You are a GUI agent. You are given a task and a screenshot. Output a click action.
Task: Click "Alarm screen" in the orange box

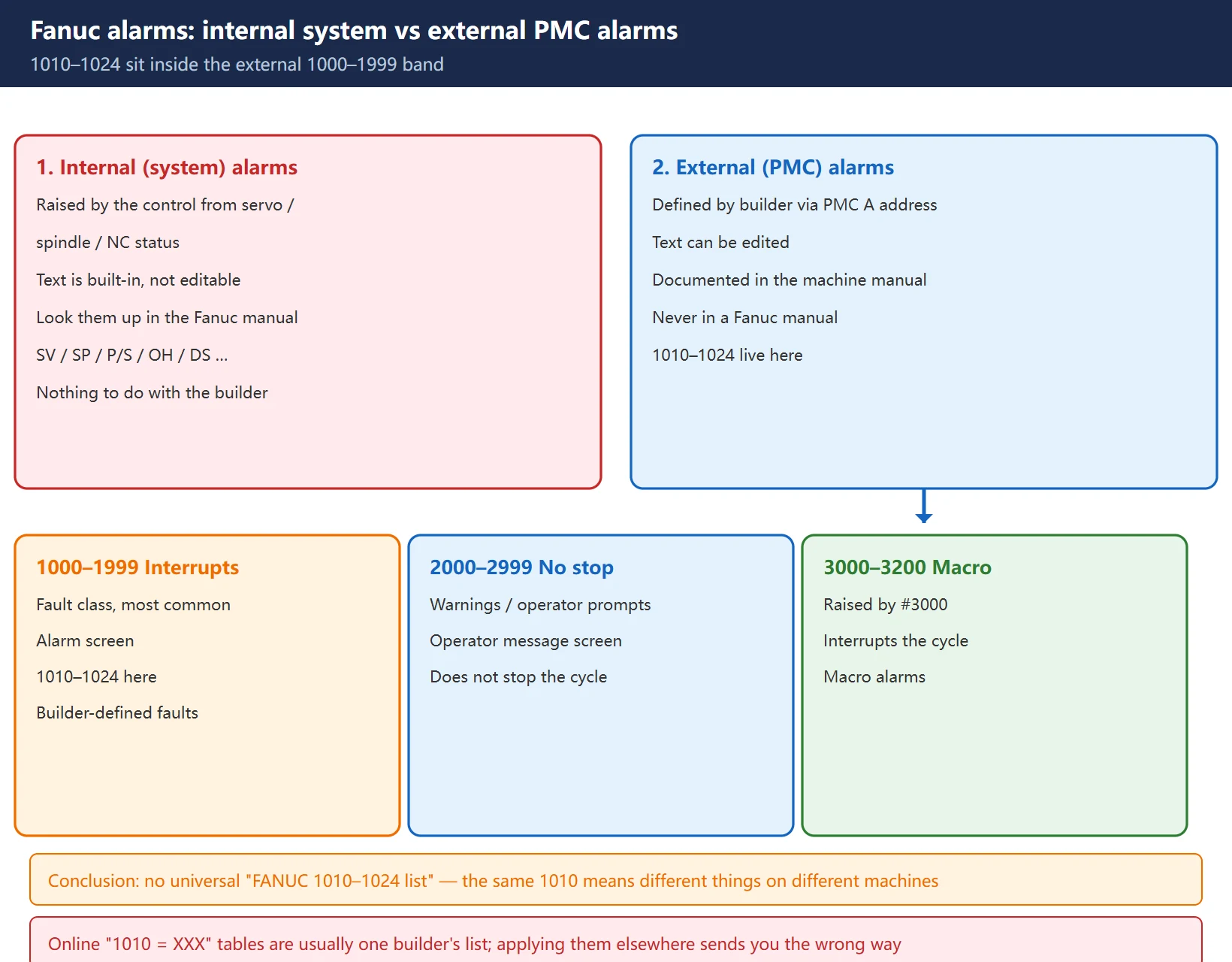click(x=85, y=641)
